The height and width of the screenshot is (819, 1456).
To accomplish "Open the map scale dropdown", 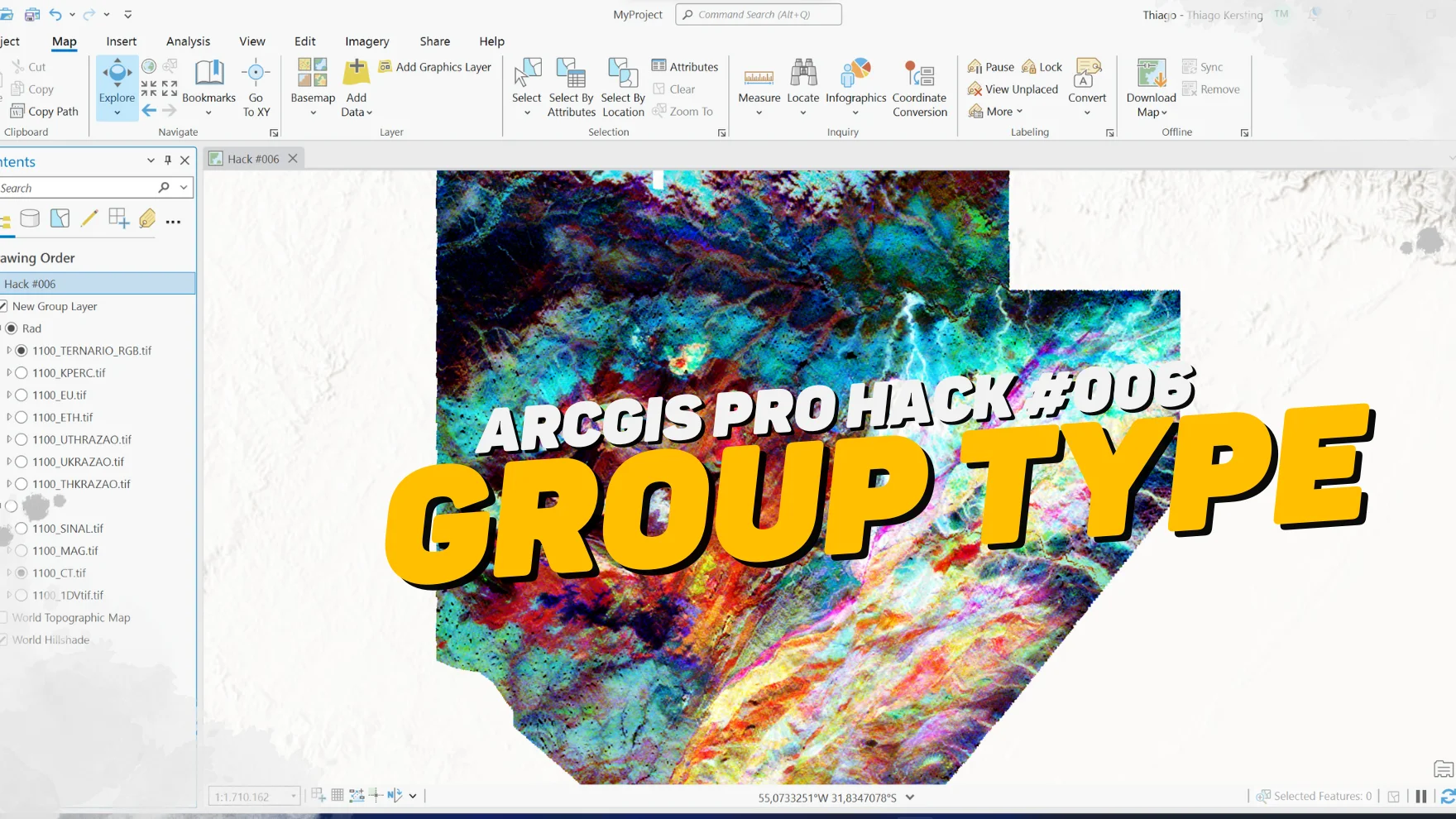I will (292, 796).
